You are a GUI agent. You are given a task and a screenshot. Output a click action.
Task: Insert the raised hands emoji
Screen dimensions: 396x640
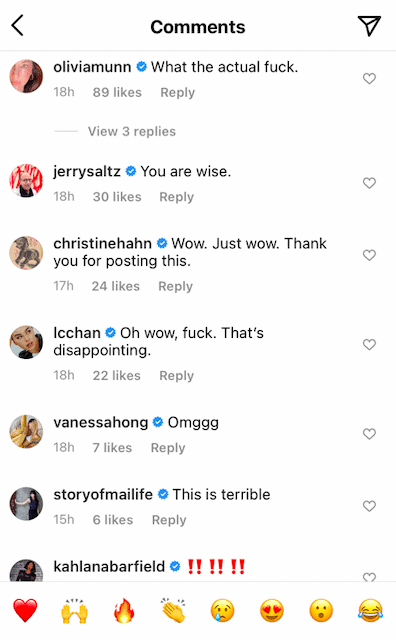click(x=75, y=611)
